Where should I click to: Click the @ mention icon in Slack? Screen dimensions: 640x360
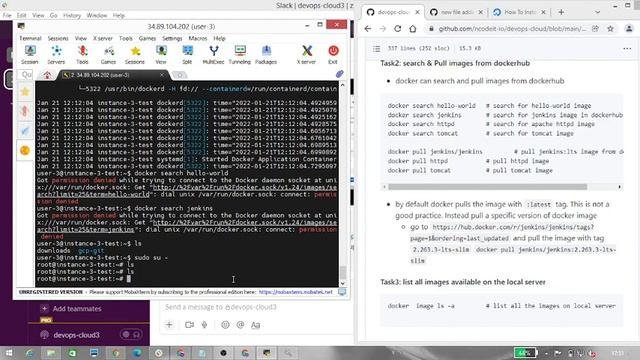(240, 325)
